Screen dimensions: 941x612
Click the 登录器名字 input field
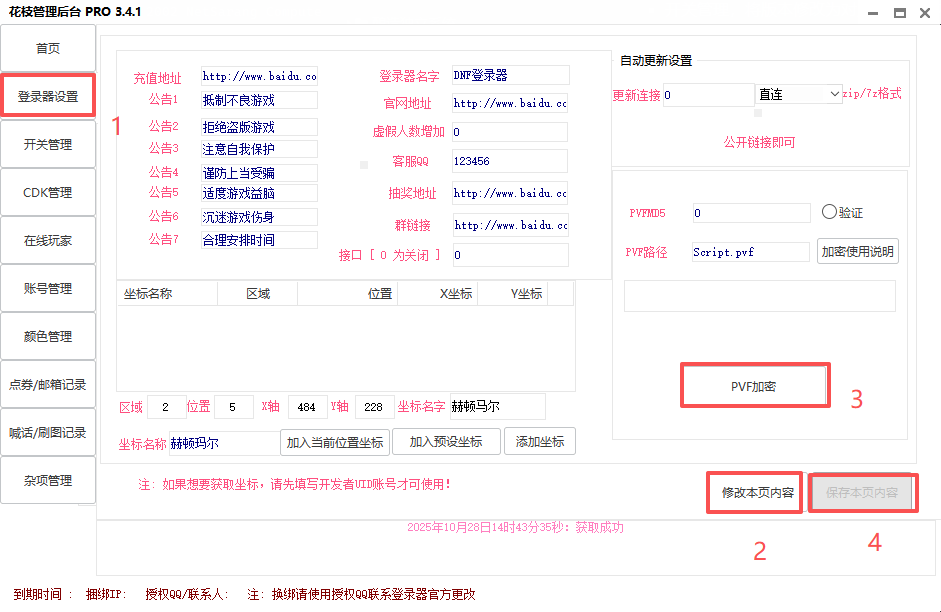tap(510, 75)
